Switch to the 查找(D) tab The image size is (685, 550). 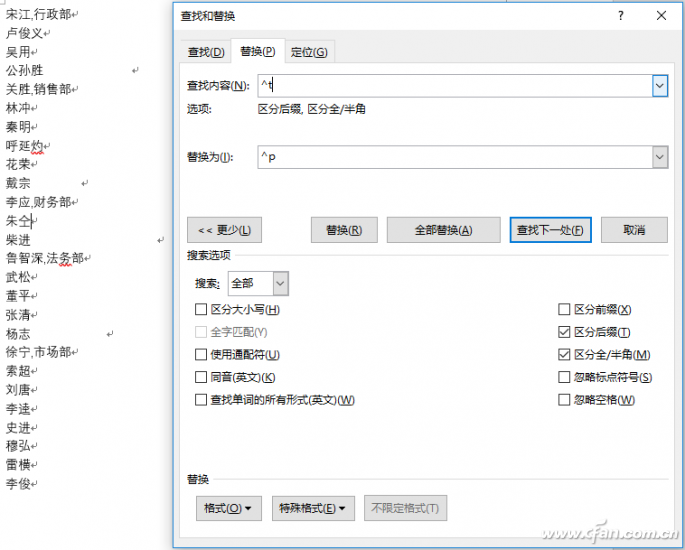(x=206, y=52)
